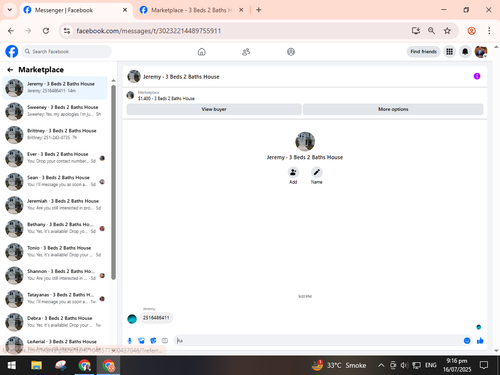The image size is (500, 375).
Task: Open the Chrome profile icon
Action: 472,31
